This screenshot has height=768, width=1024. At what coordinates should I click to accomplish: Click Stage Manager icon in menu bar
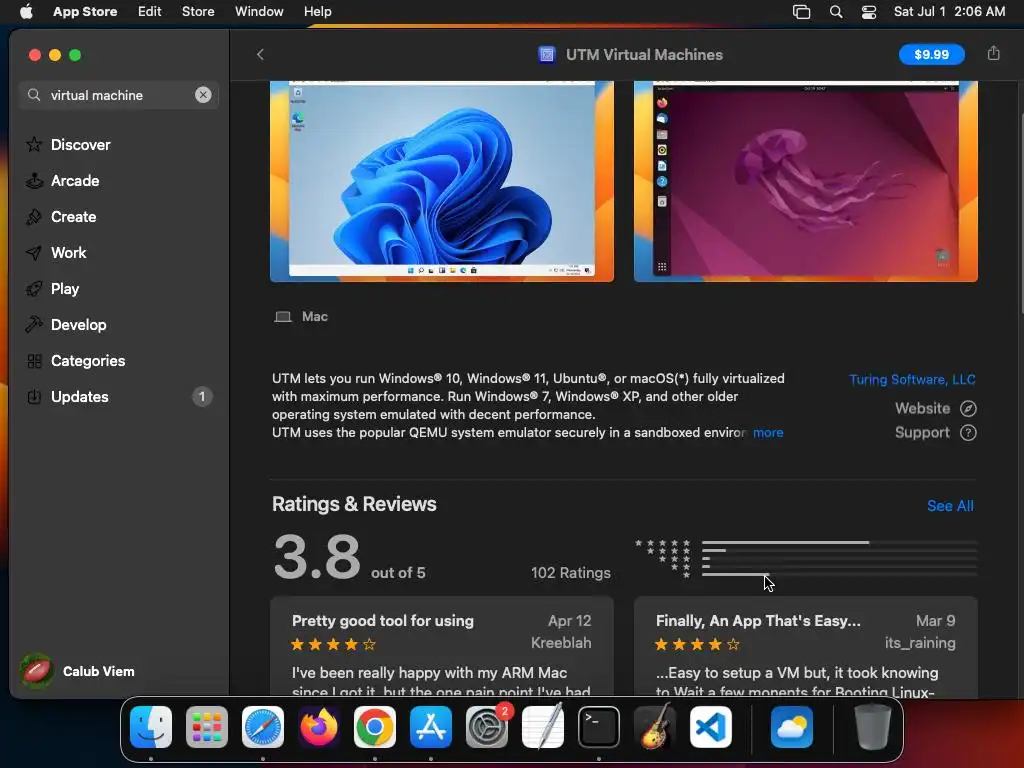point(801,12)
